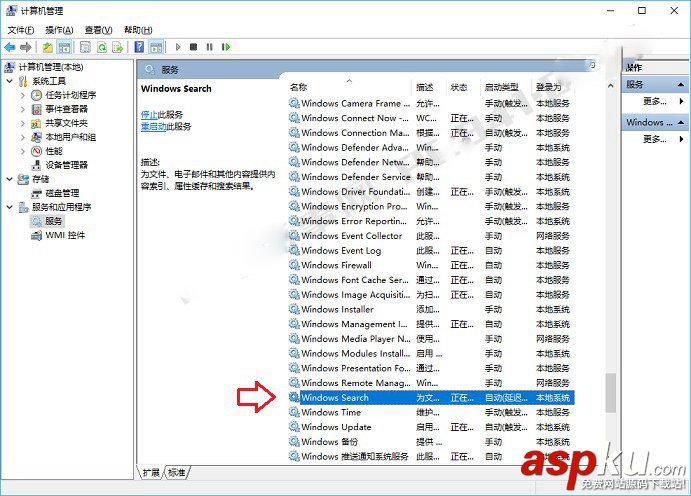This screenshot has height=496, width=691.
Task: Toggle the show/hide console tree icon
Action: pos(65,47)
